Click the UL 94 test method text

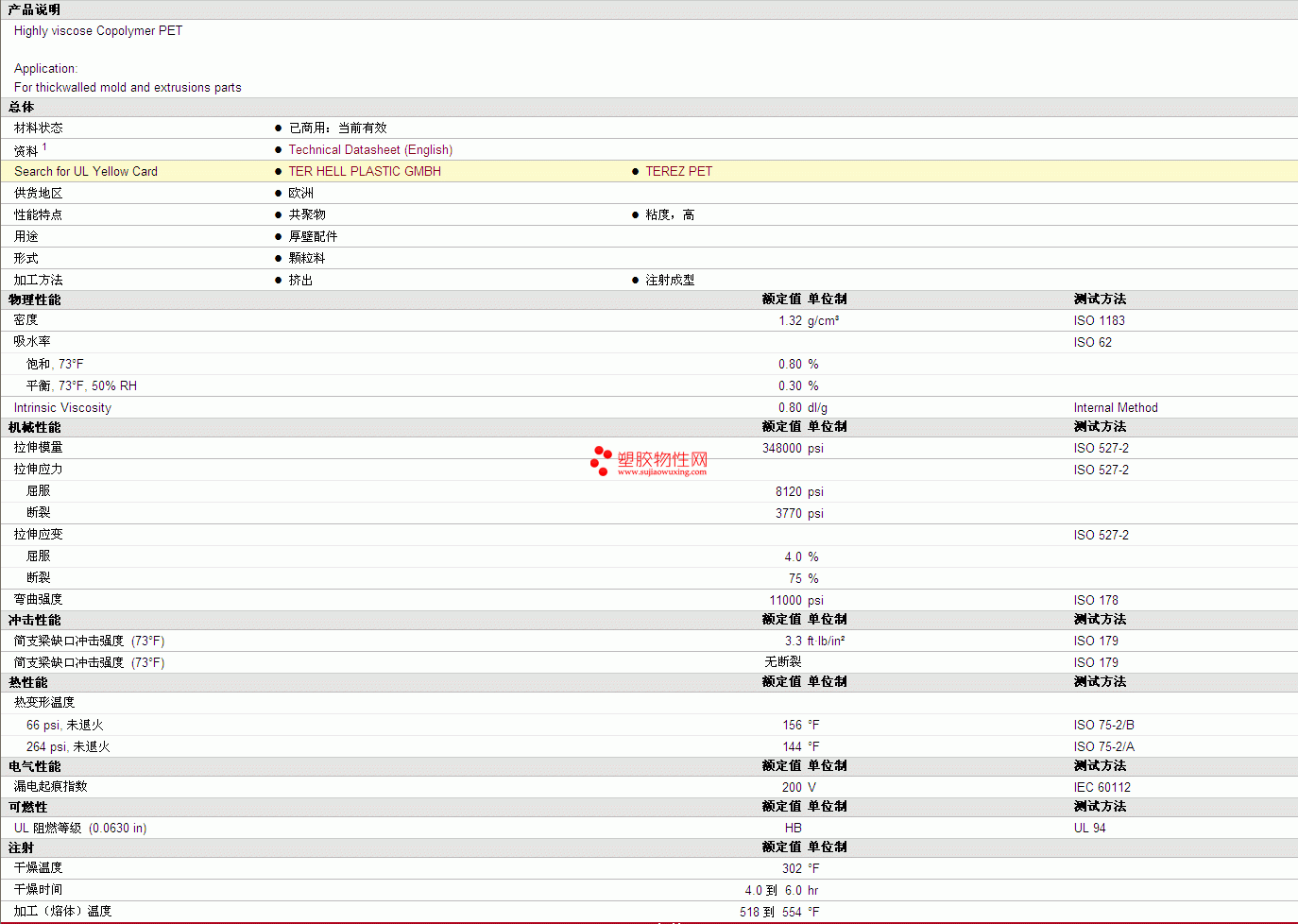[x=1089, y=829]
